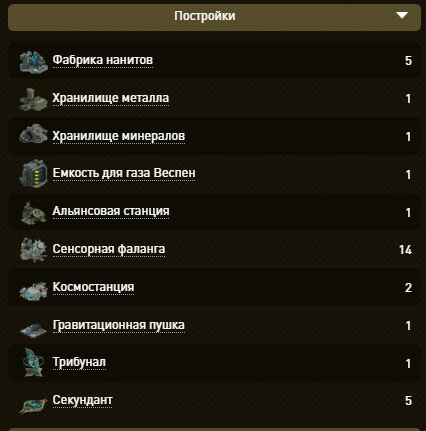Image resolution: width=426 pixels, height=431 pixels.
Task: Click the Сенсорная фаланга level 14 value
Action: (x=405, y=250)
